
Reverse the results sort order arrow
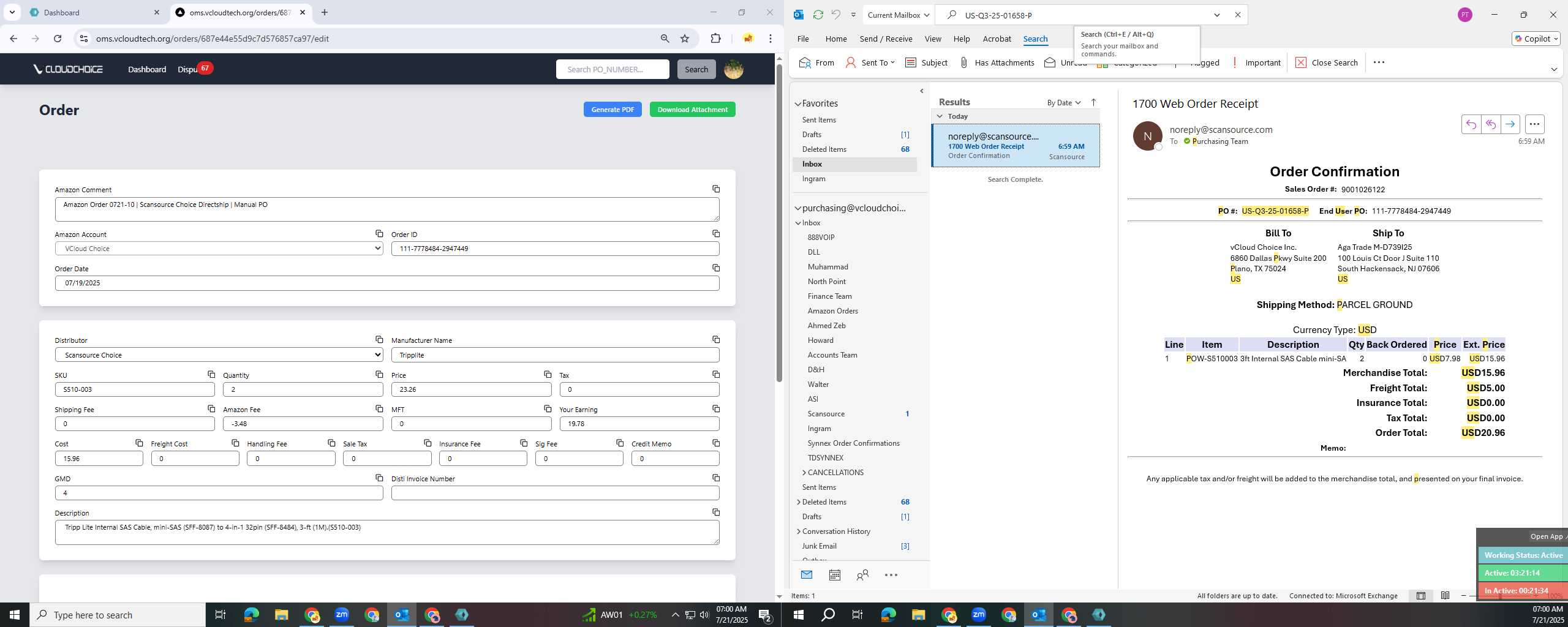(x=1093, y=102)
